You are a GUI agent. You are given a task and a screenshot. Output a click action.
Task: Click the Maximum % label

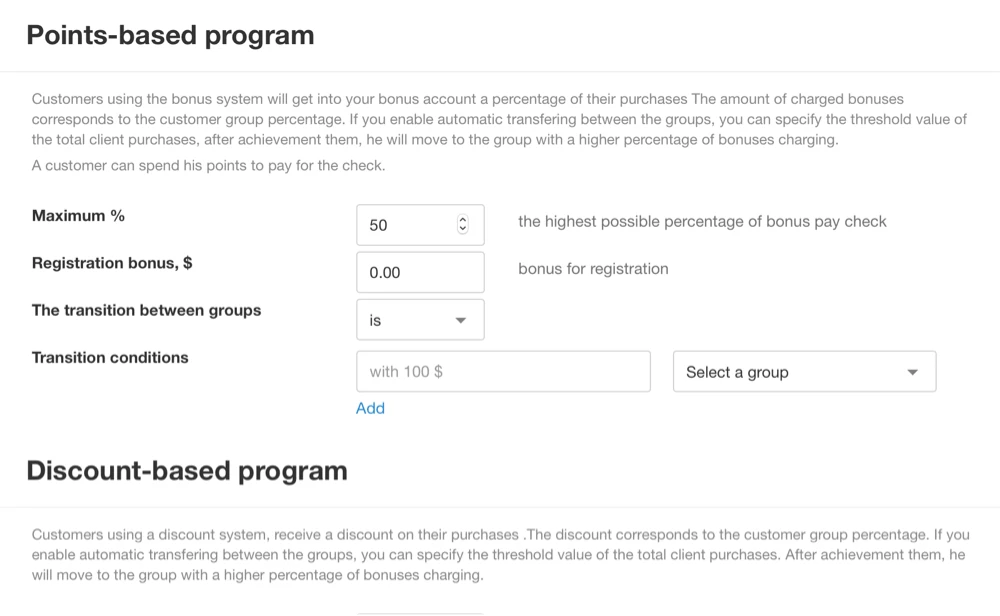click(78, 216)
